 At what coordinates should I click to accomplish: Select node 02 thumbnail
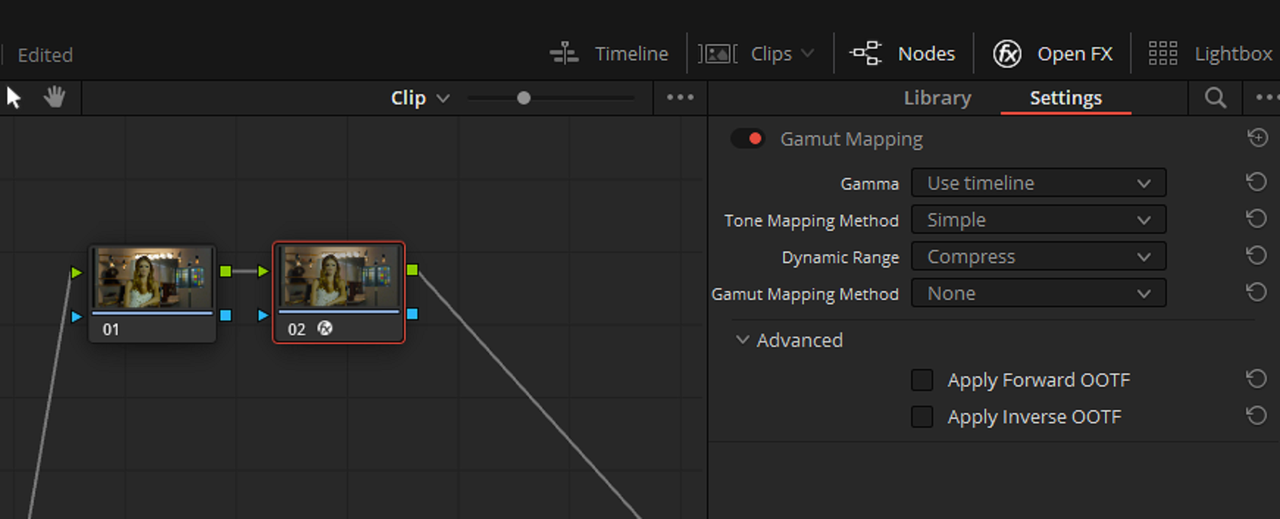339,279
